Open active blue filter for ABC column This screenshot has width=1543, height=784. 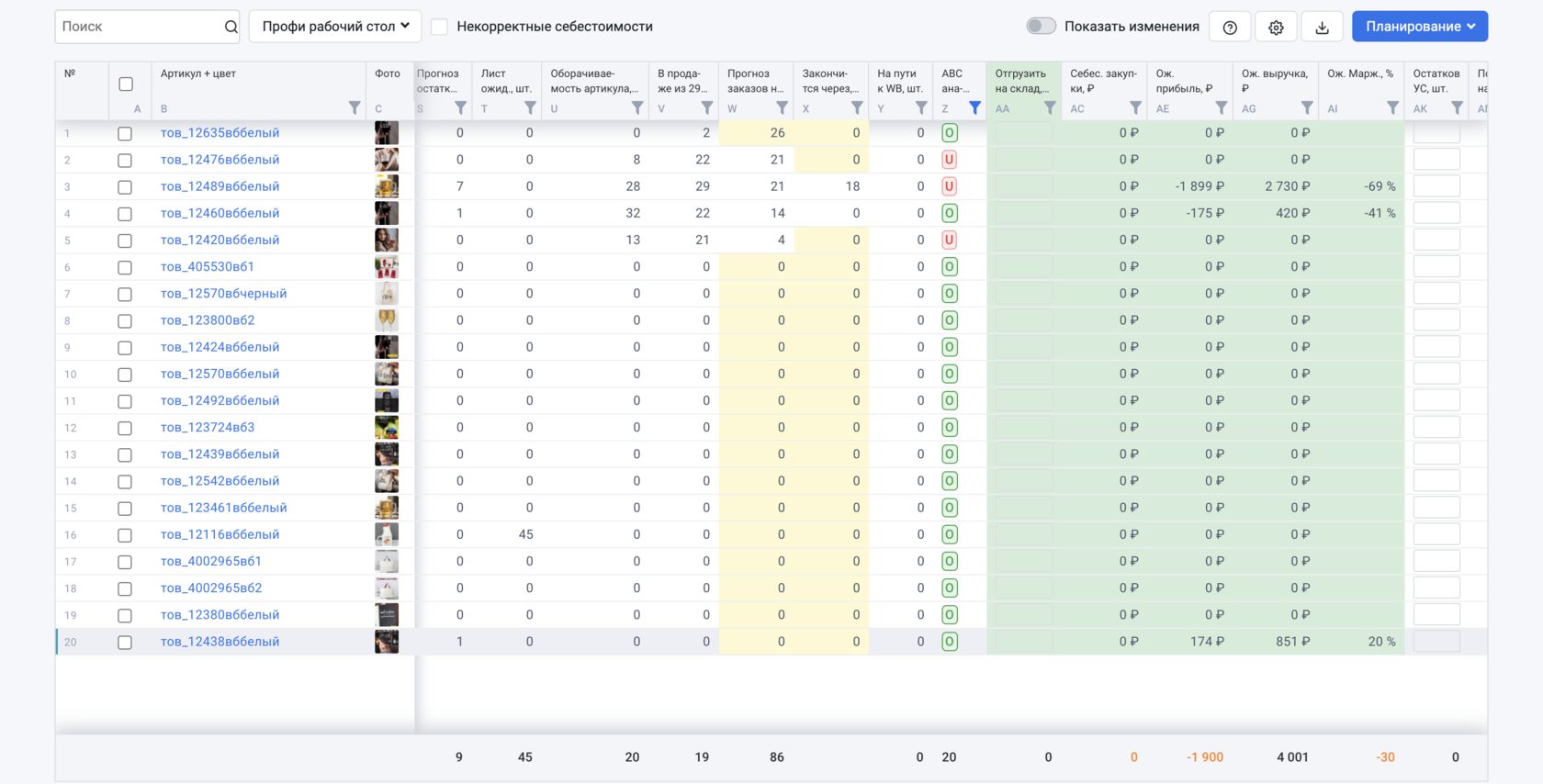tap(975, 108)
